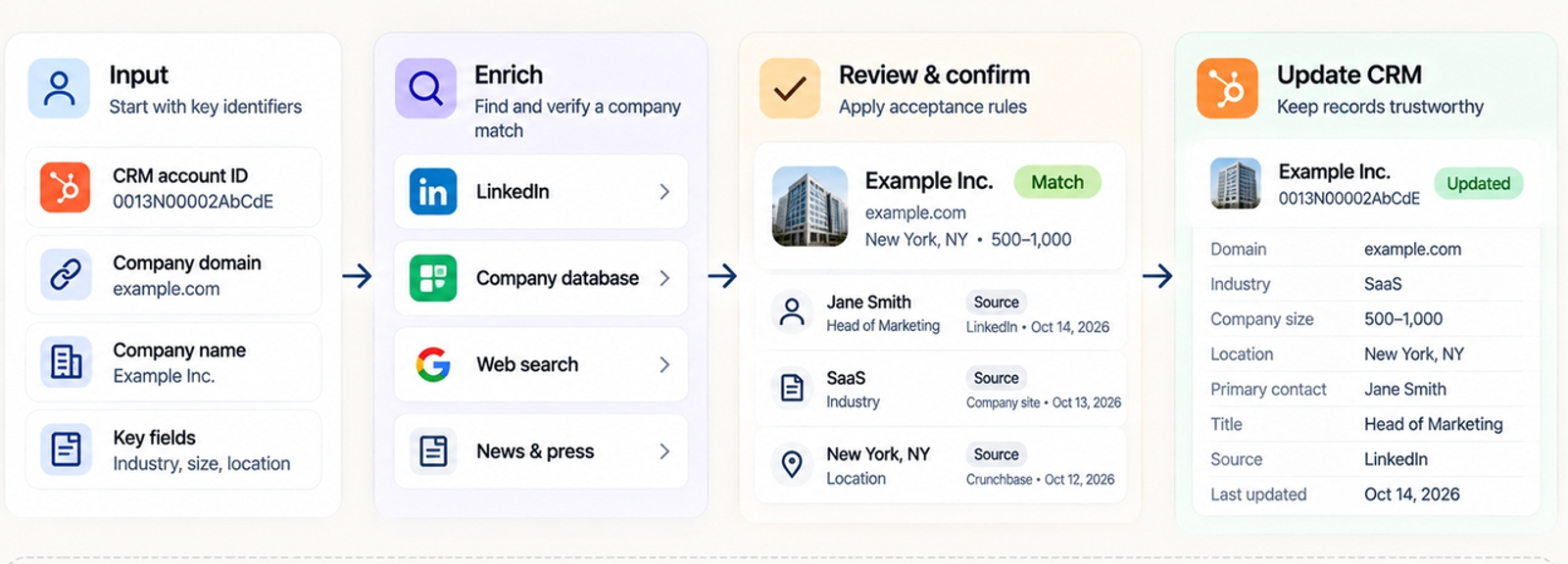
Task: Click the 'Crunchbase • Oct 12, 2026' source text
Action: click(1040, 479)
